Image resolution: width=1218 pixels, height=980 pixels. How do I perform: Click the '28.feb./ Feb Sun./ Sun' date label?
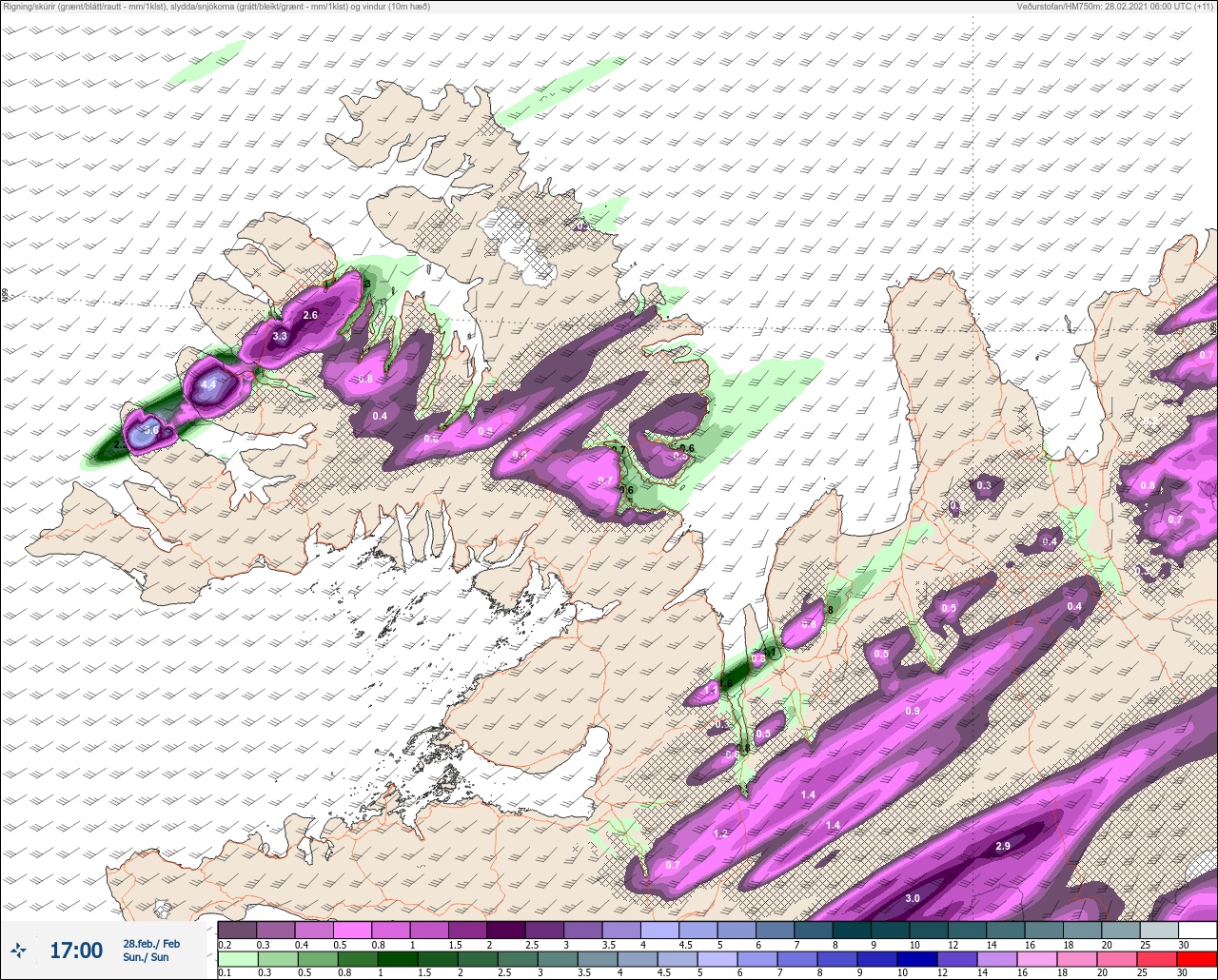pyautogui.click(x=151, y=951)
